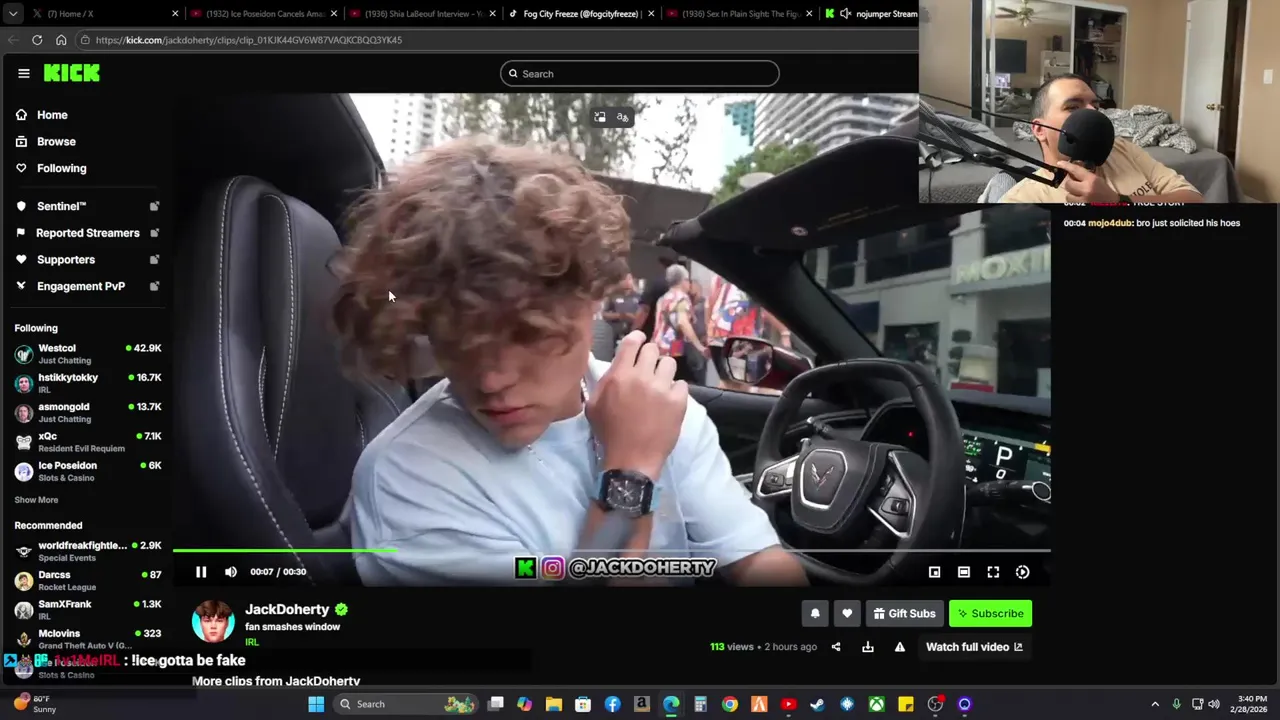Open Darcss channel from Recommended
The image size is (1280, 720).
(x=87, y=580)
